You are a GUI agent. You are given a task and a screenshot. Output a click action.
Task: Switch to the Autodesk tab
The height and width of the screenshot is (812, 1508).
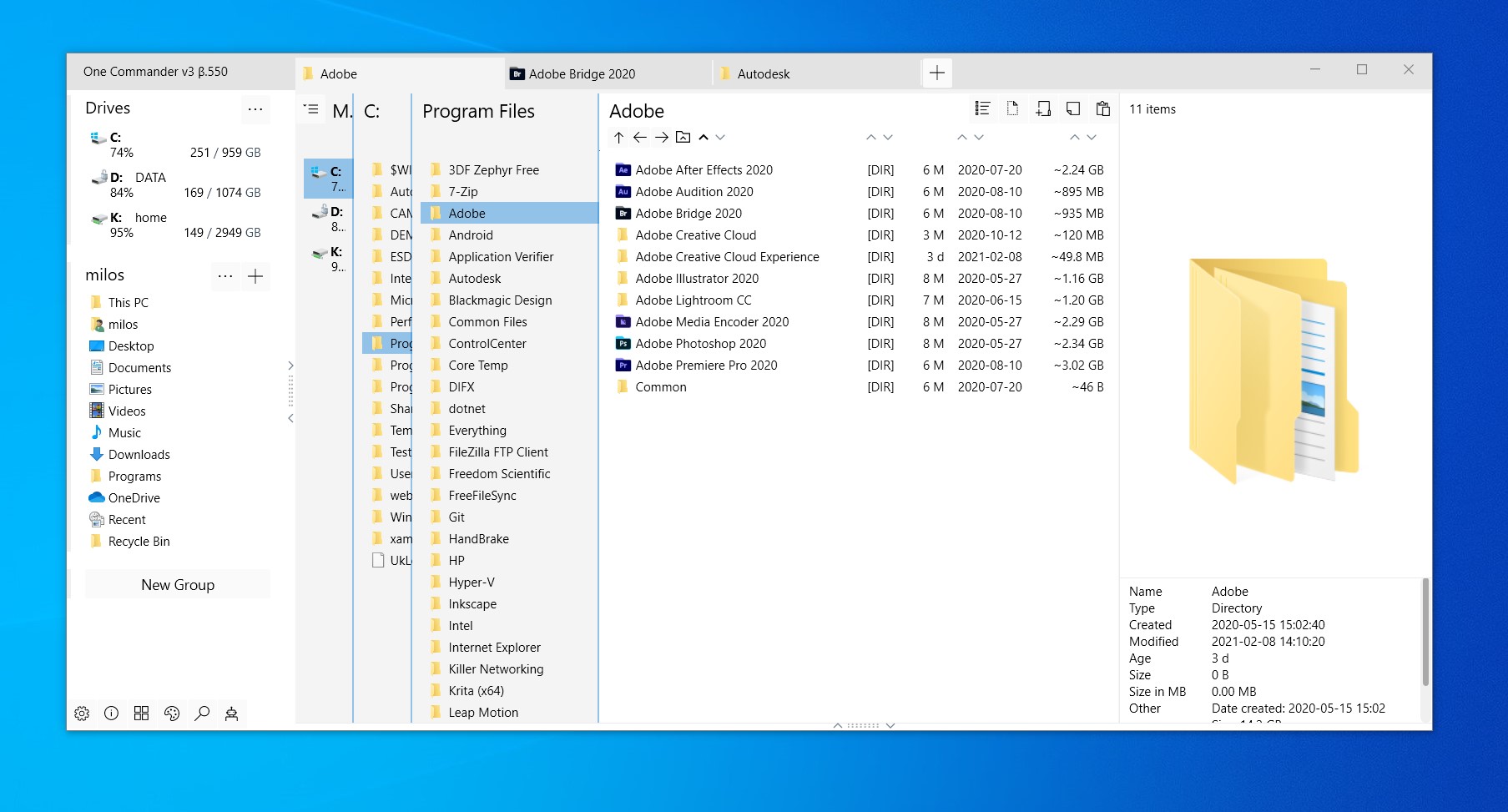coord(816,73)
